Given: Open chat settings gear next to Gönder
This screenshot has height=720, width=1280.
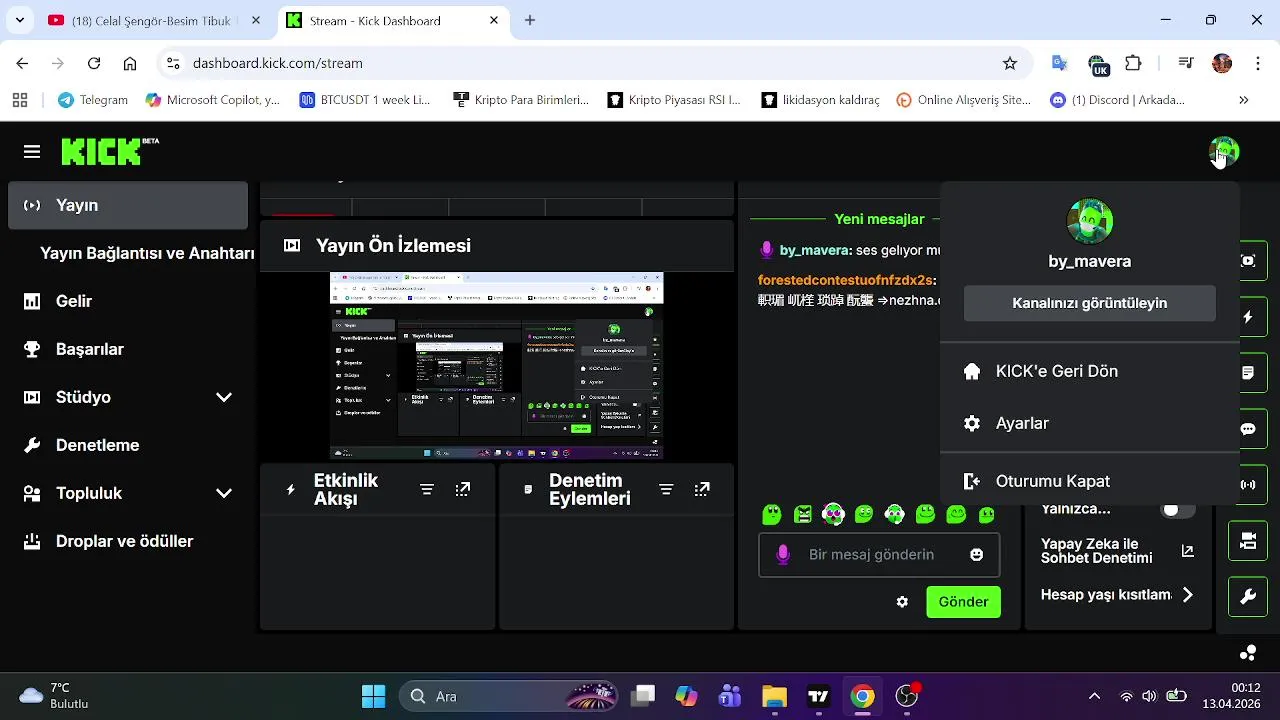Looking at the screenshot, I should point(902,602).
